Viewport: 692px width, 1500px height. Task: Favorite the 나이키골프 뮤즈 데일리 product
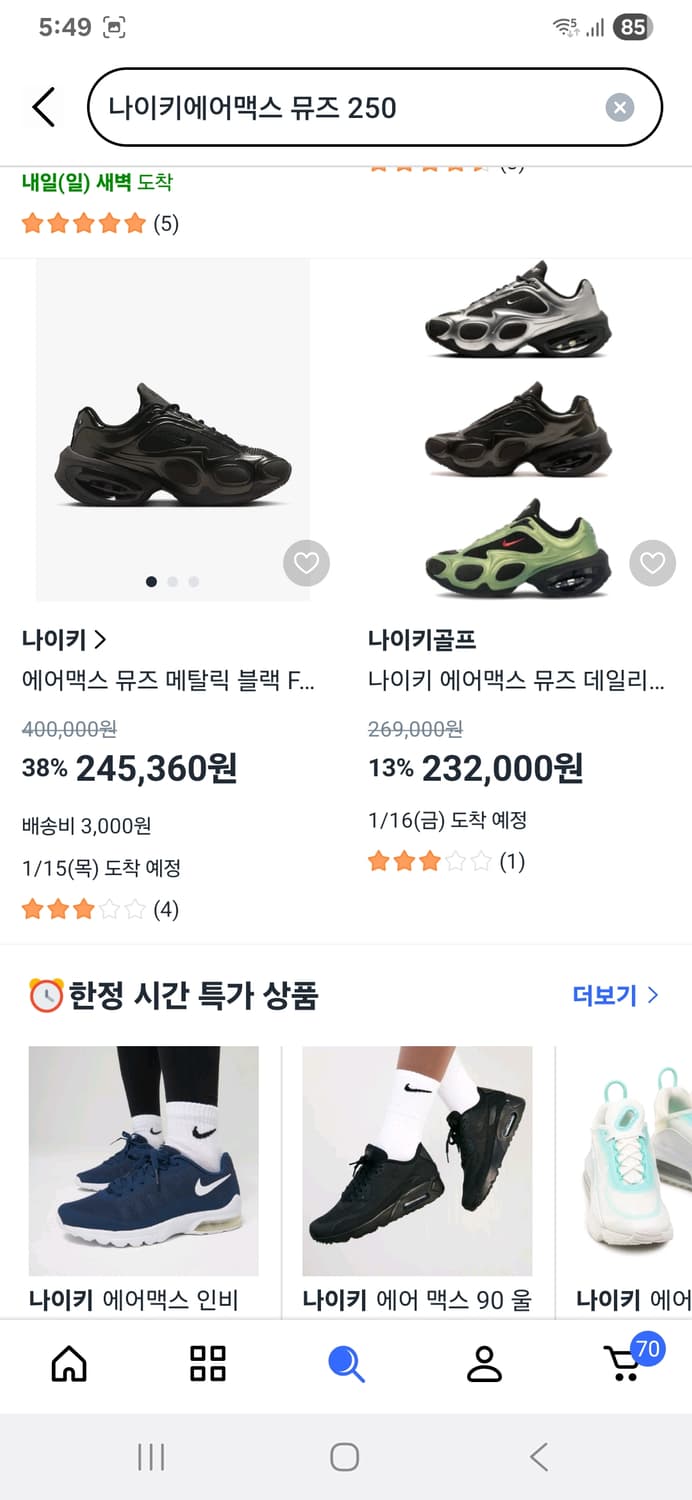coord(652,563)
